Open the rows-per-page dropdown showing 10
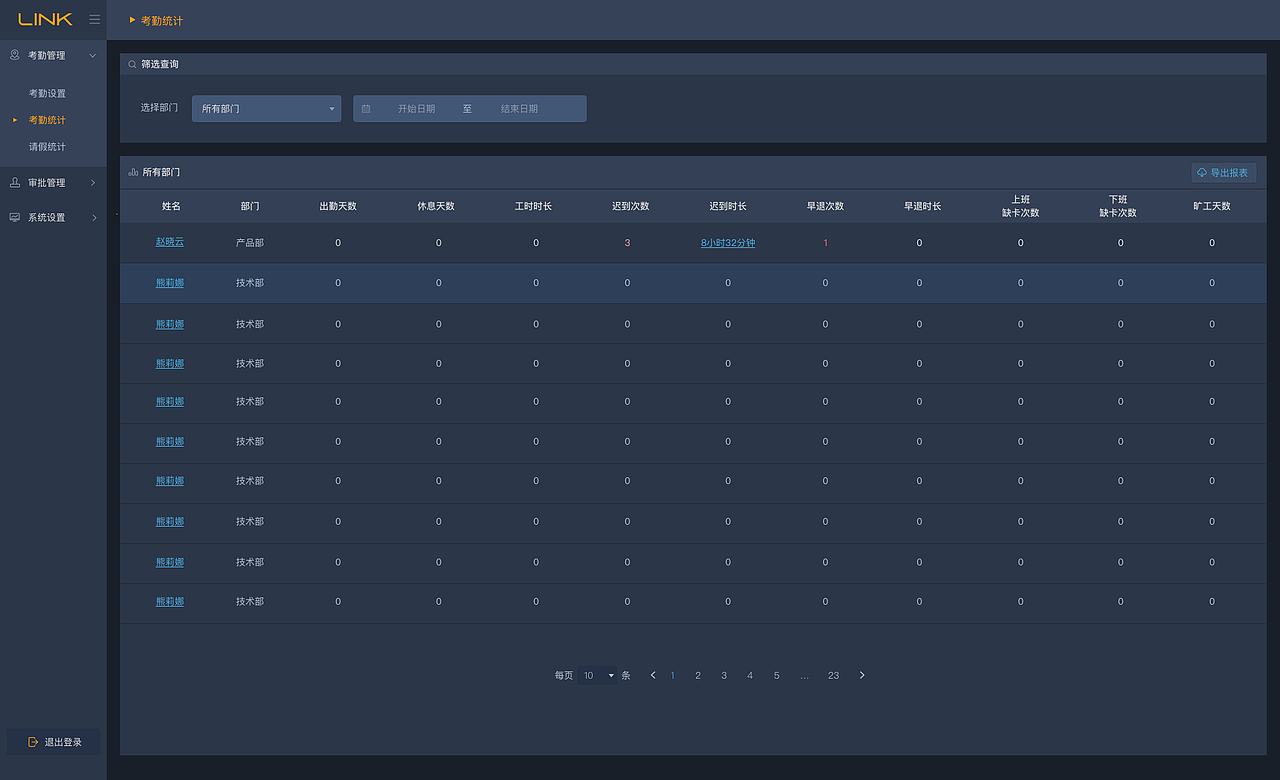This screenshot has height=780, width=1280. [598, 676]
